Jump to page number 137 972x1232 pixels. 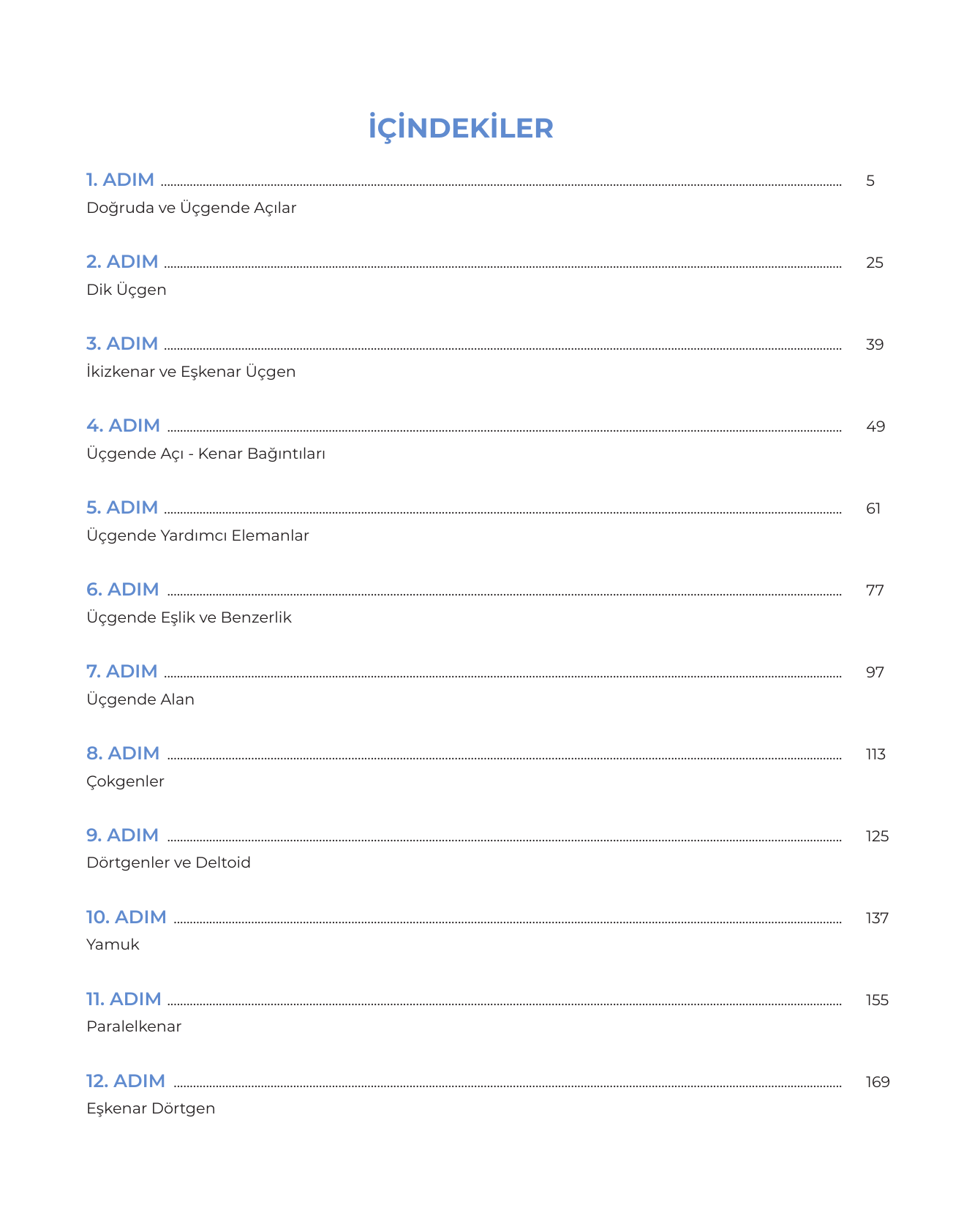877,918
